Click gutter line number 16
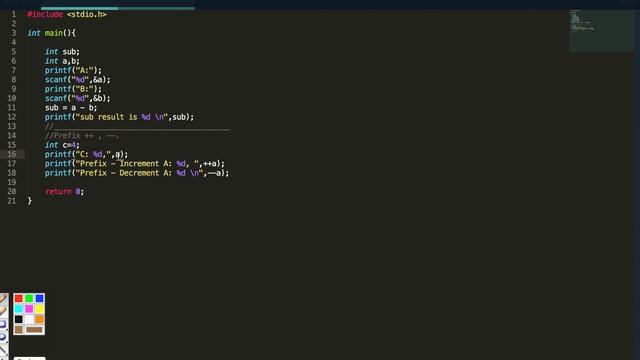Image resolution: width=640 pixels, height=360 pixels. (12, 154)
